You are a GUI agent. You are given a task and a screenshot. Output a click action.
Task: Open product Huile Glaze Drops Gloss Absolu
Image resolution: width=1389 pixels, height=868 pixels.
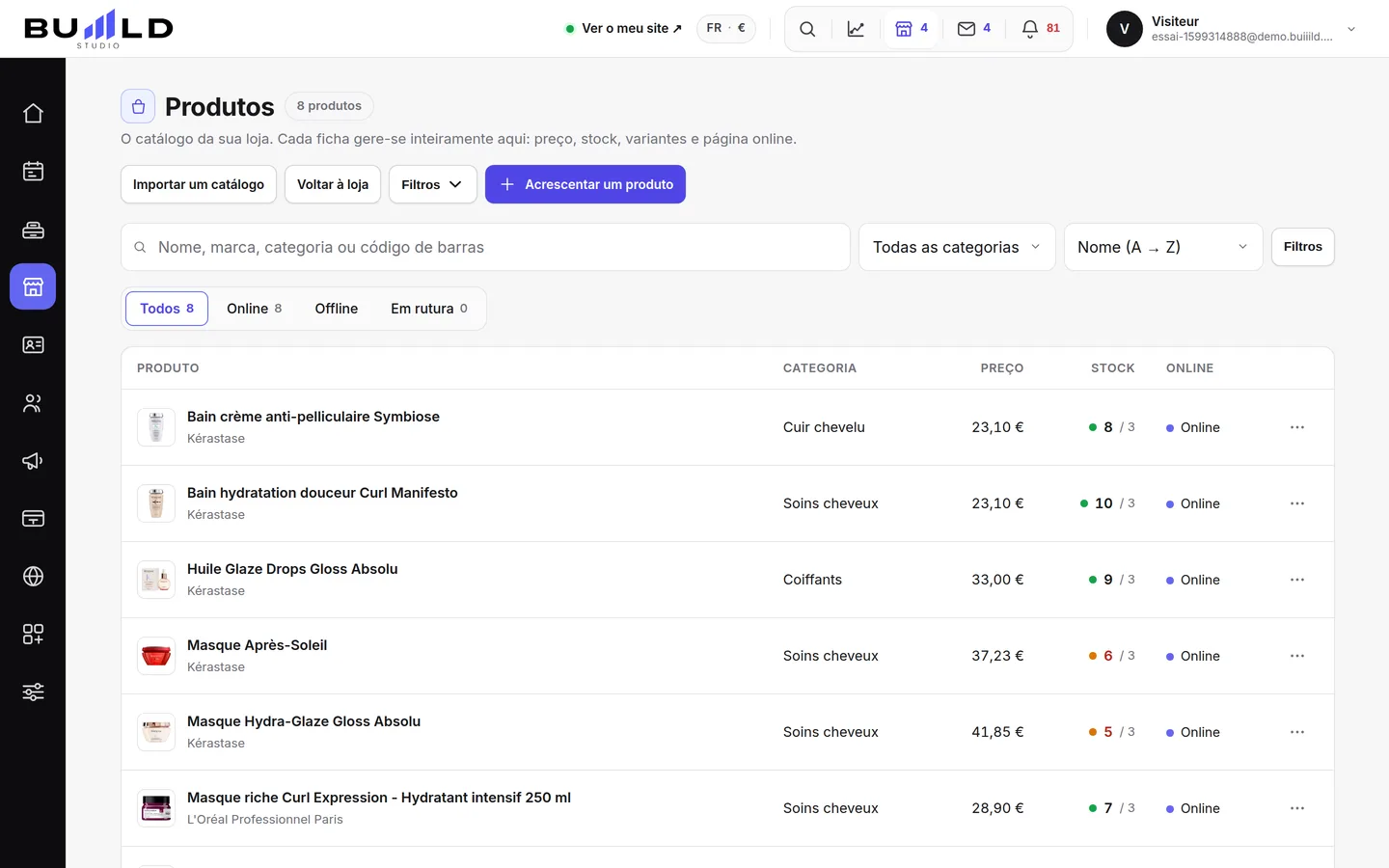click(x=292, y=569)
